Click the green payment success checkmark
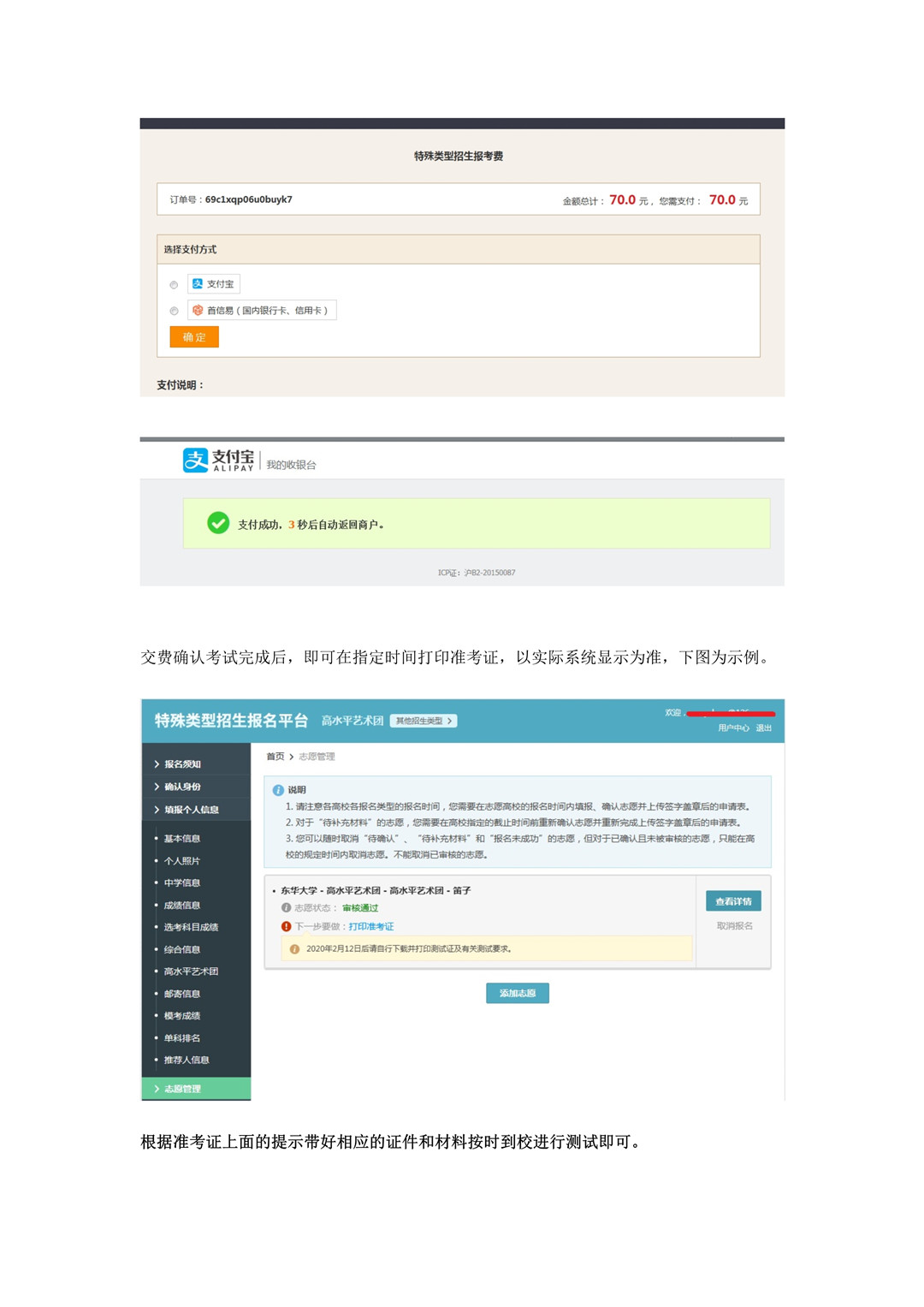This screenshot has width=924, height=1307. (218, 522)
